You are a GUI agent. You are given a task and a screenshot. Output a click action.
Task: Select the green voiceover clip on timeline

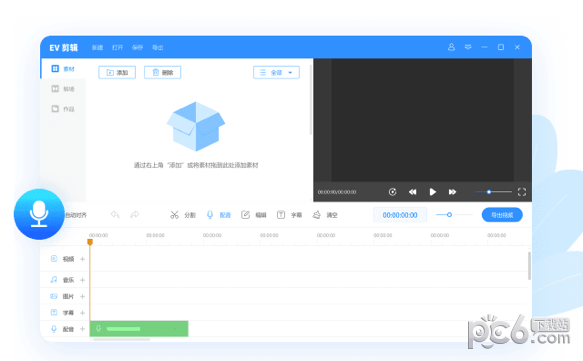click(x=139, y=329)
